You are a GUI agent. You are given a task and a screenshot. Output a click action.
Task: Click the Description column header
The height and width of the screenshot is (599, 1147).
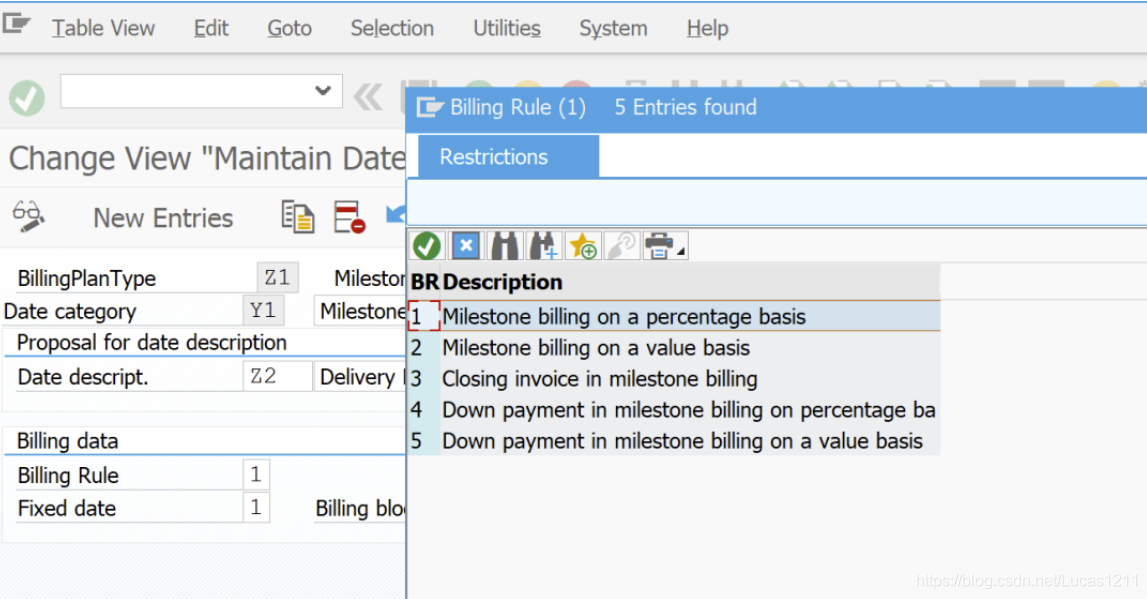(503, 282)
